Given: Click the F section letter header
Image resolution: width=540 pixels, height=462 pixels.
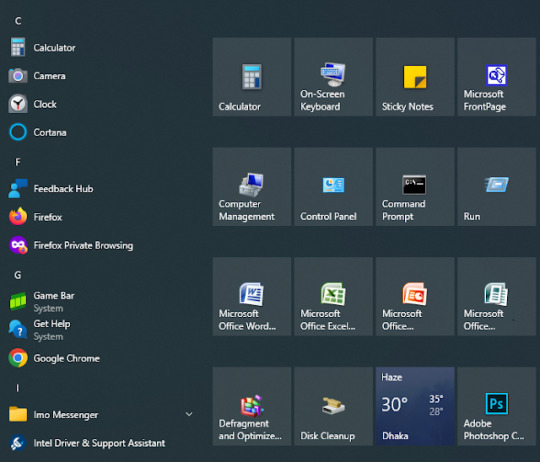Looking at the screenshot, I should pyautogui.click(x=18, y=162).
